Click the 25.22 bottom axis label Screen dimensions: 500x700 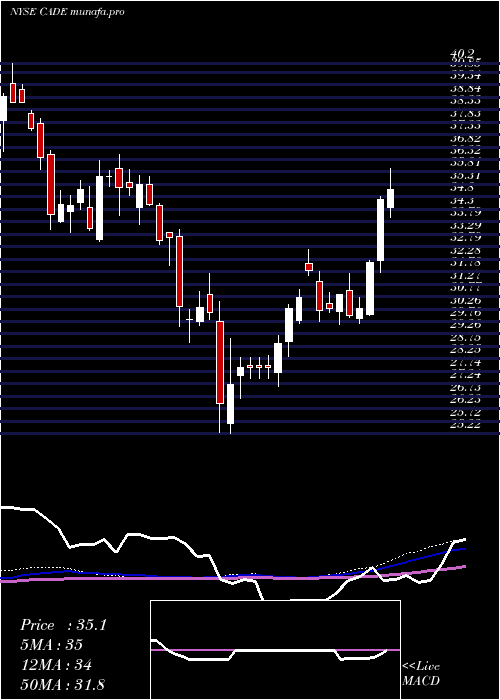(465, 425)
